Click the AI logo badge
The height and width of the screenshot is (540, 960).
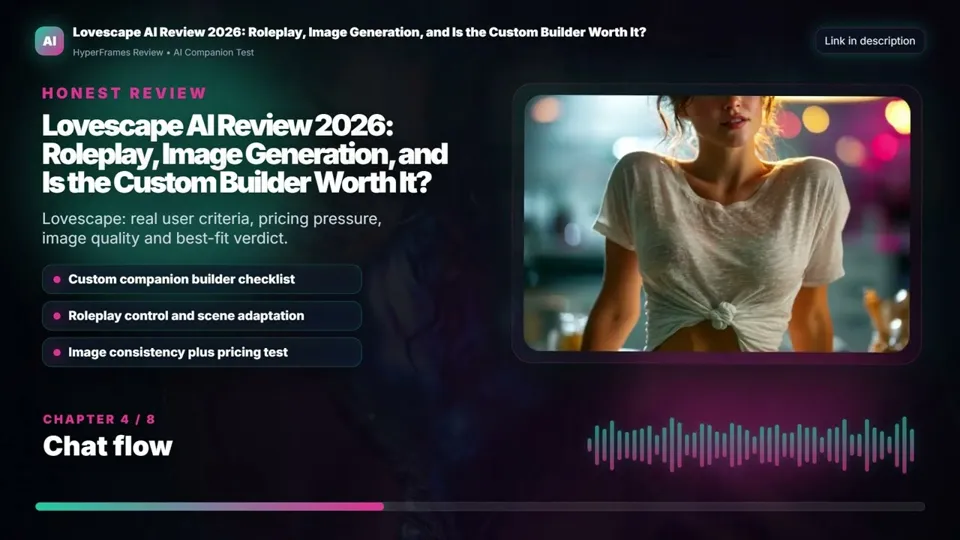point(50,41)
